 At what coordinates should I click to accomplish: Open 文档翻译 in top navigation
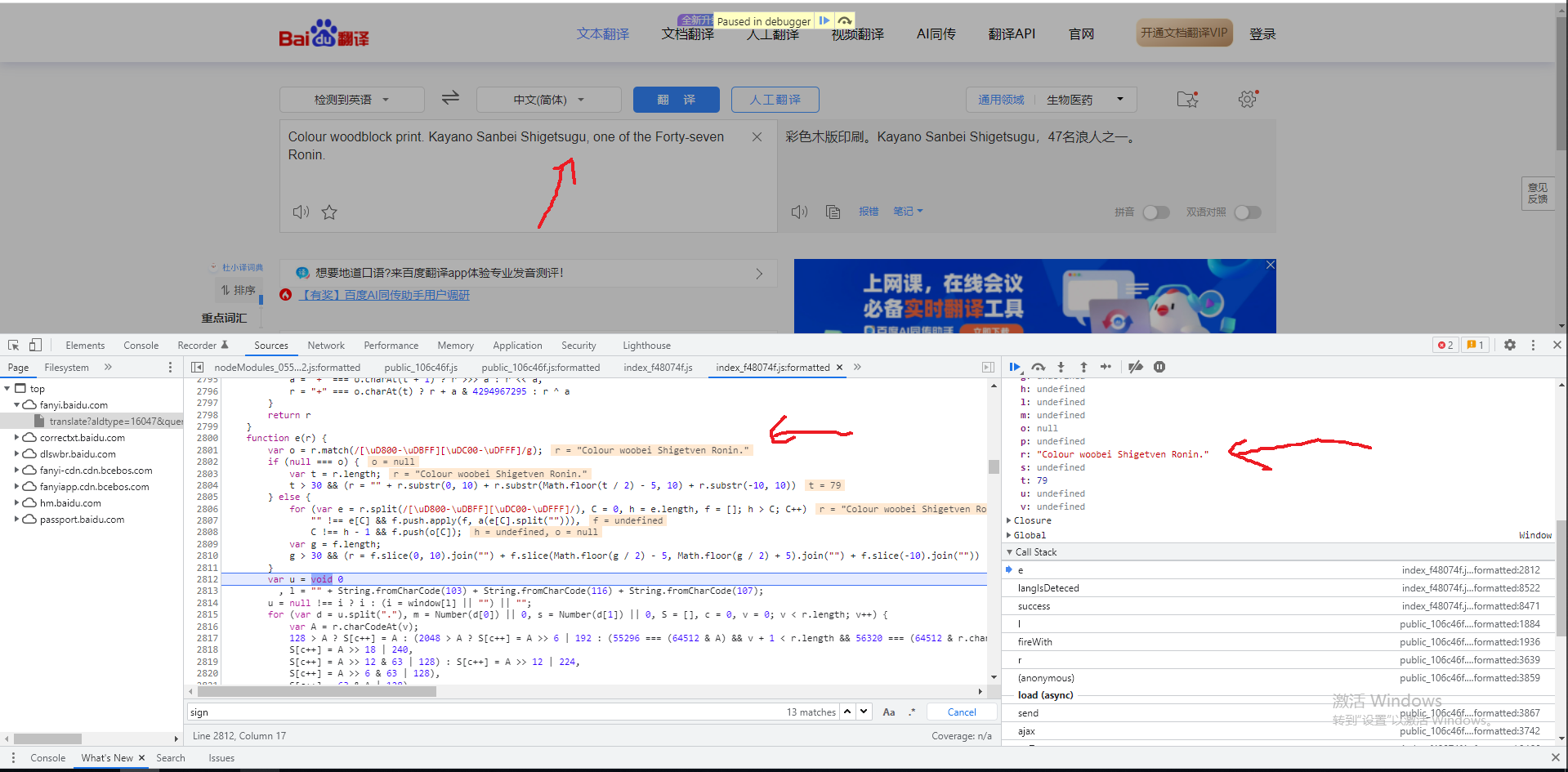pyautogui.click(x=687, y=34)
